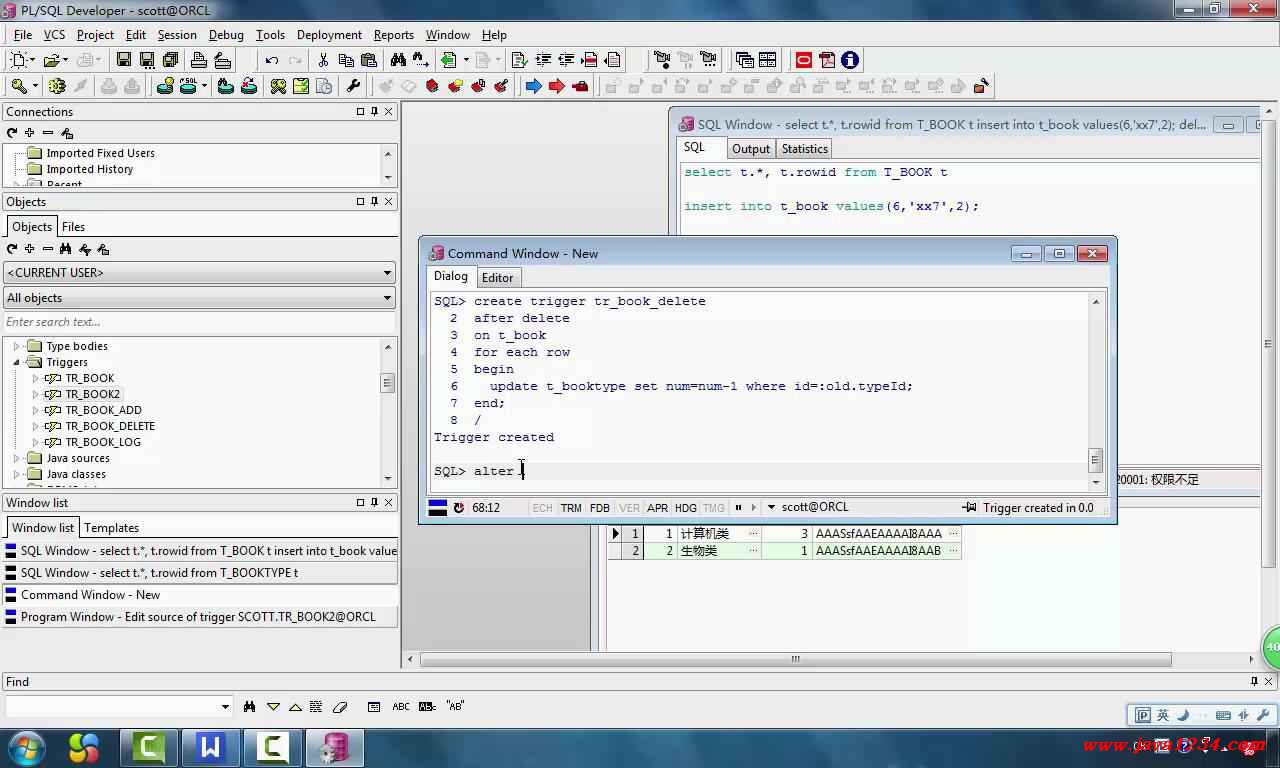The height and width of the screenshot is (768, 1280).
Task: Toggle the FDB feedback status flag
Action: 600,508
